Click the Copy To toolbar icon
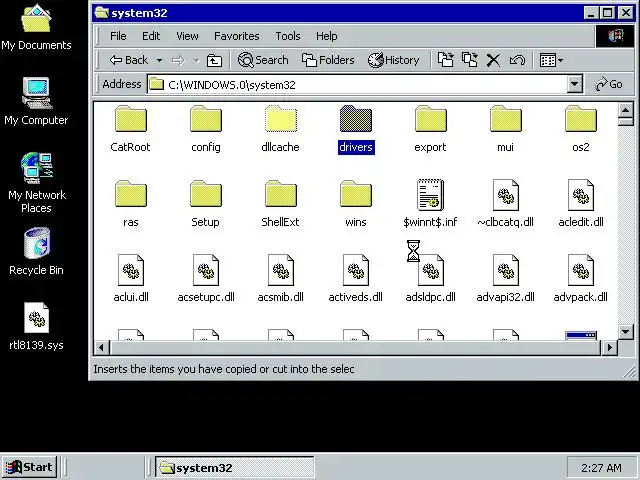This screenshot has height=480, width=640. click(x=470, y=60)
